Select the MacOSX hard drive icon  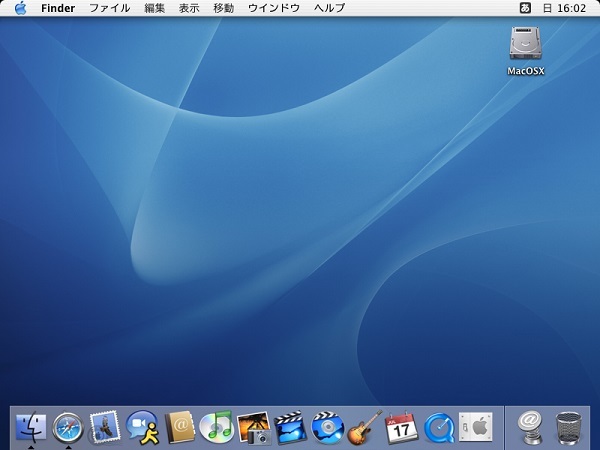tap(525, 43)
